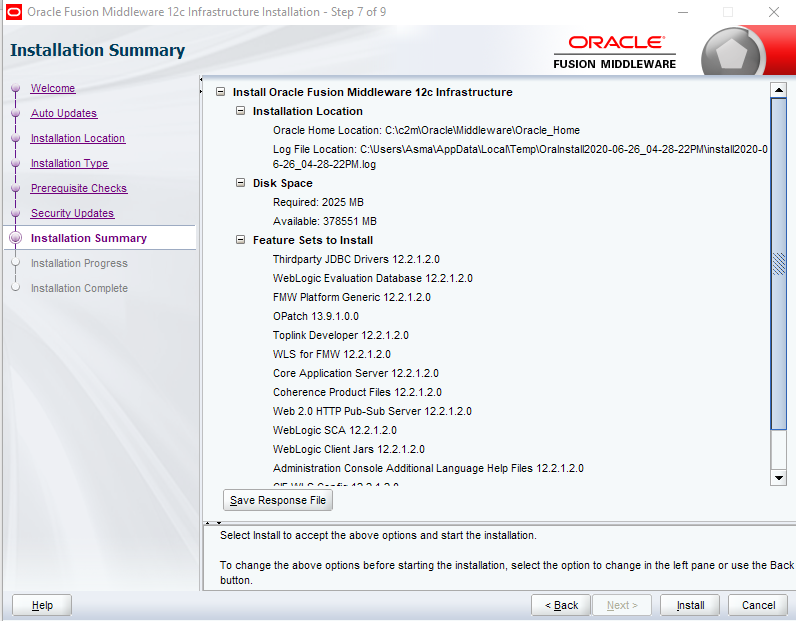Screen dimensions: 796x621
Task: Select WebLogic SCA 12.2.1.2.0 row
Action: (335, 430)
